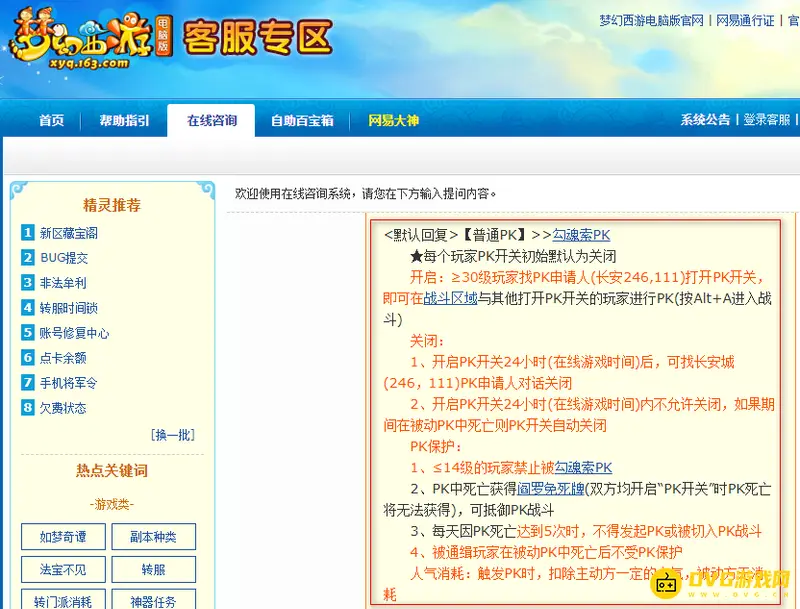Click the 神器任务 keyword button
800x609 pixels.
click(x=154, y=599)
